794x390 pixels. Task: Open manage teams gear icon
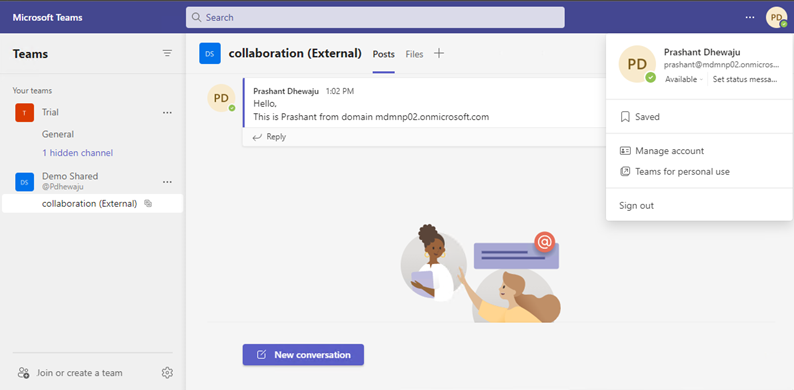(x=167, y=373)
